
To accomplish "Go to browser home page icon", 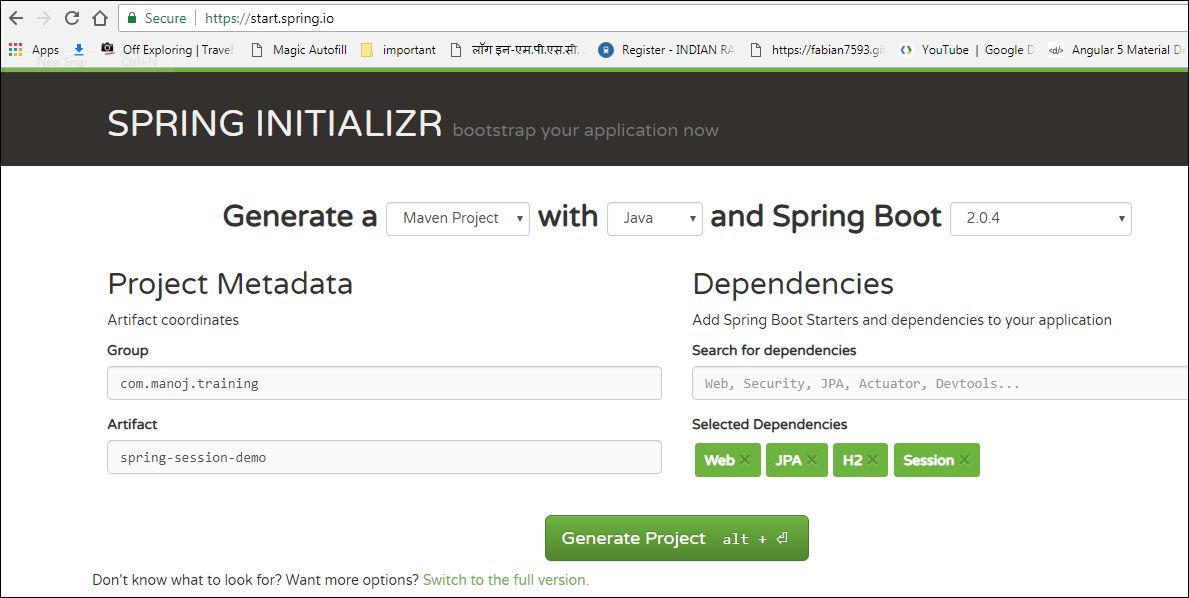I will click(99, 18).
